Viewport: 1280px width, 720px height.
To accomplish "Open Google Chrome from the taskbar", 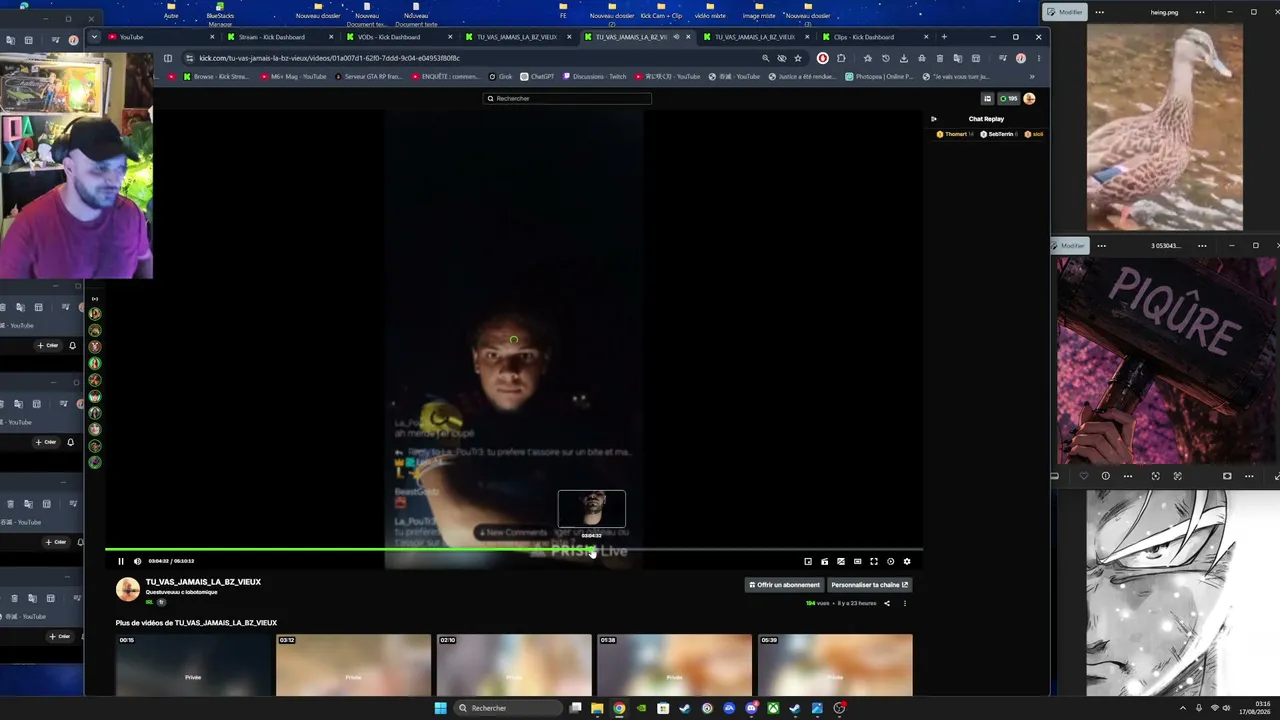I will coord(619,708).
